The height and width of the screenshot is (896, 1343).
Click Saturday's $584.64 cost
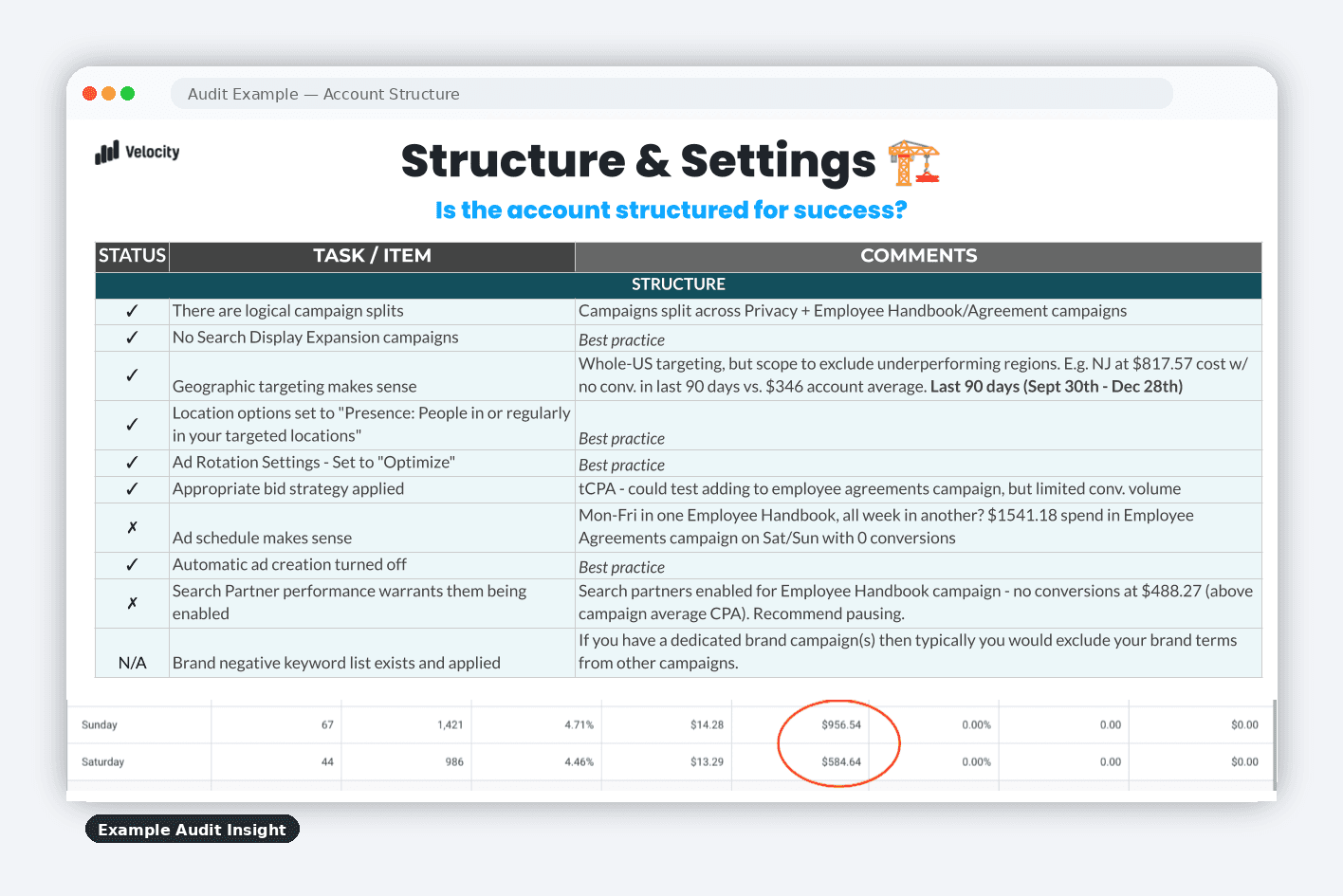[841, 762]
